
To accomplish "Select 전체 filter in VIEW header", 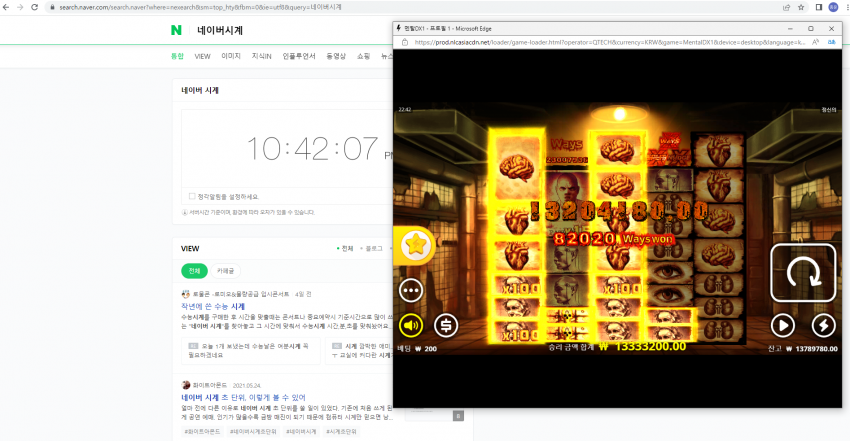I will [345, 249].
